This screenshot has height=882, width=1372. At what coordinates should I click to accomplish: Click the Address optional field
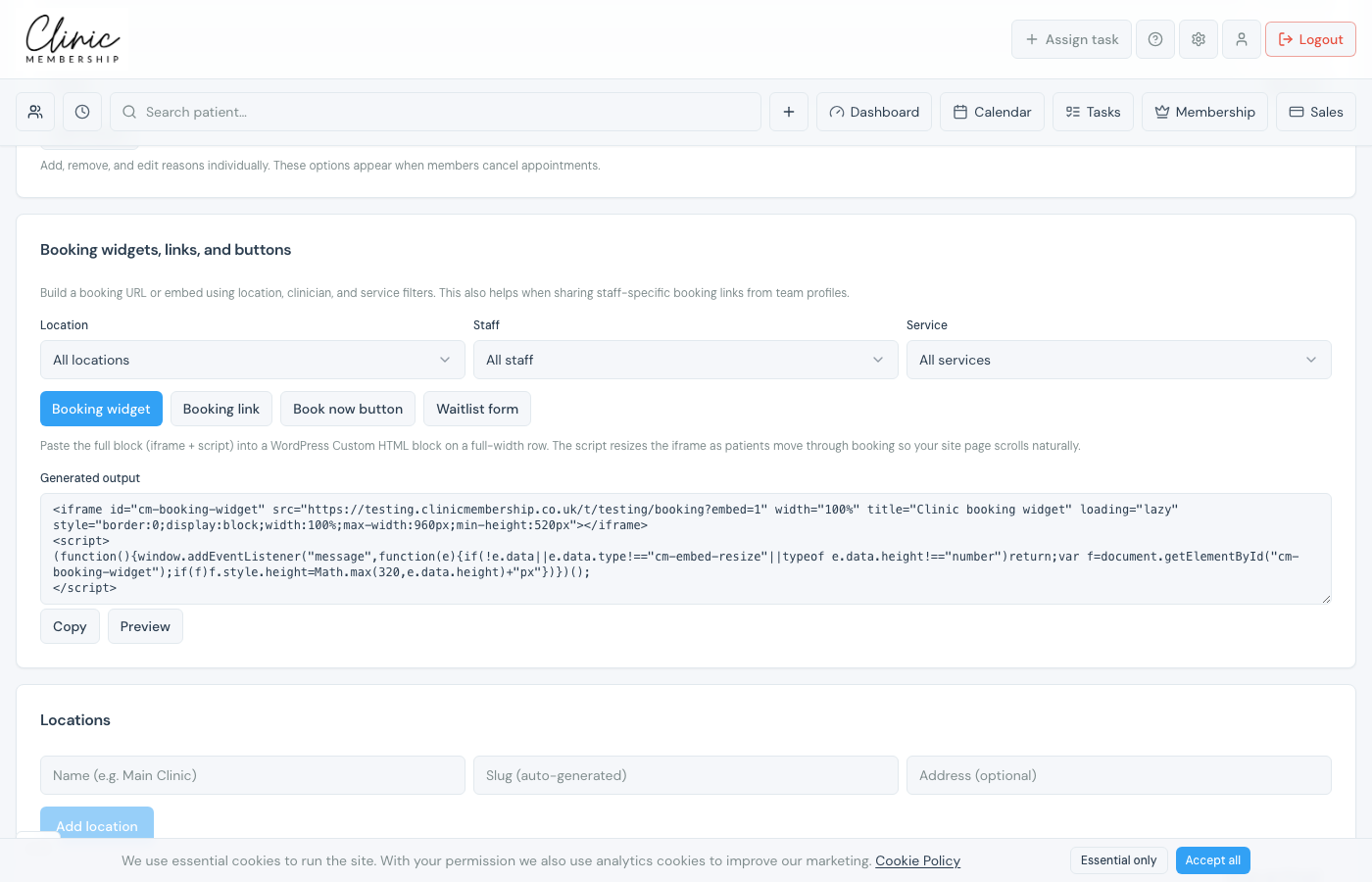(x=1119, y=775)
